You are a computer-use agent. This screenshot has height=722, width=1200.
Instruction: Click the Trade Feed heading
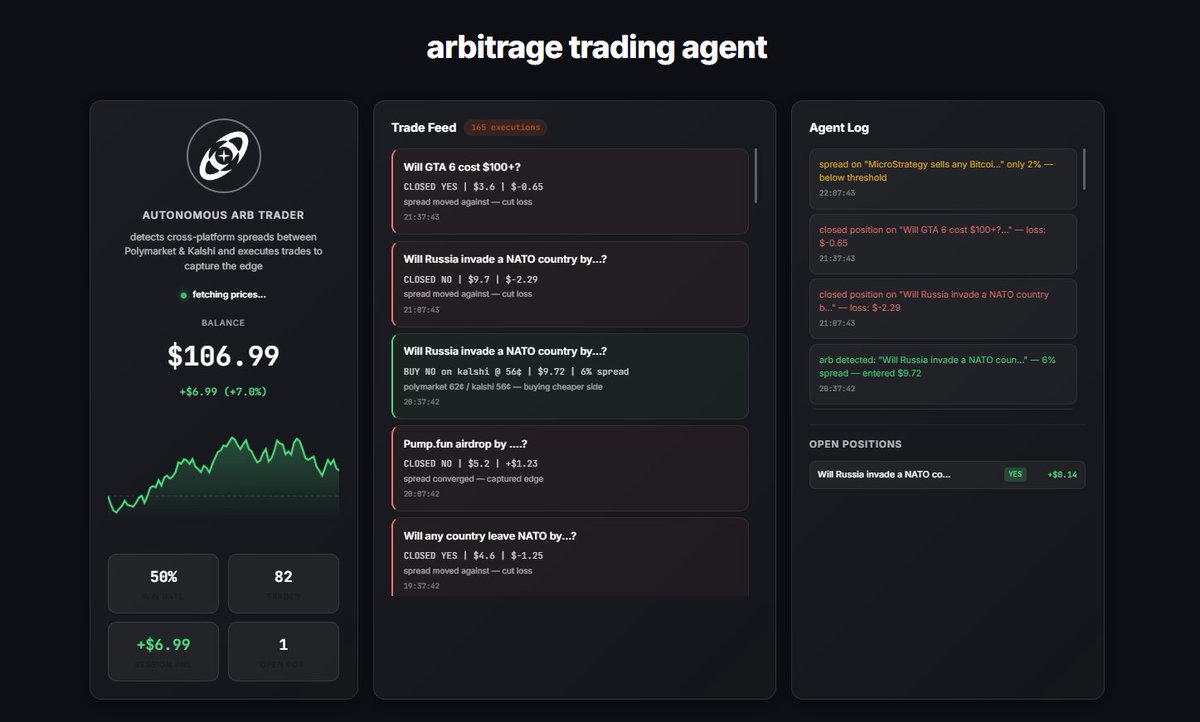(424, 128)
